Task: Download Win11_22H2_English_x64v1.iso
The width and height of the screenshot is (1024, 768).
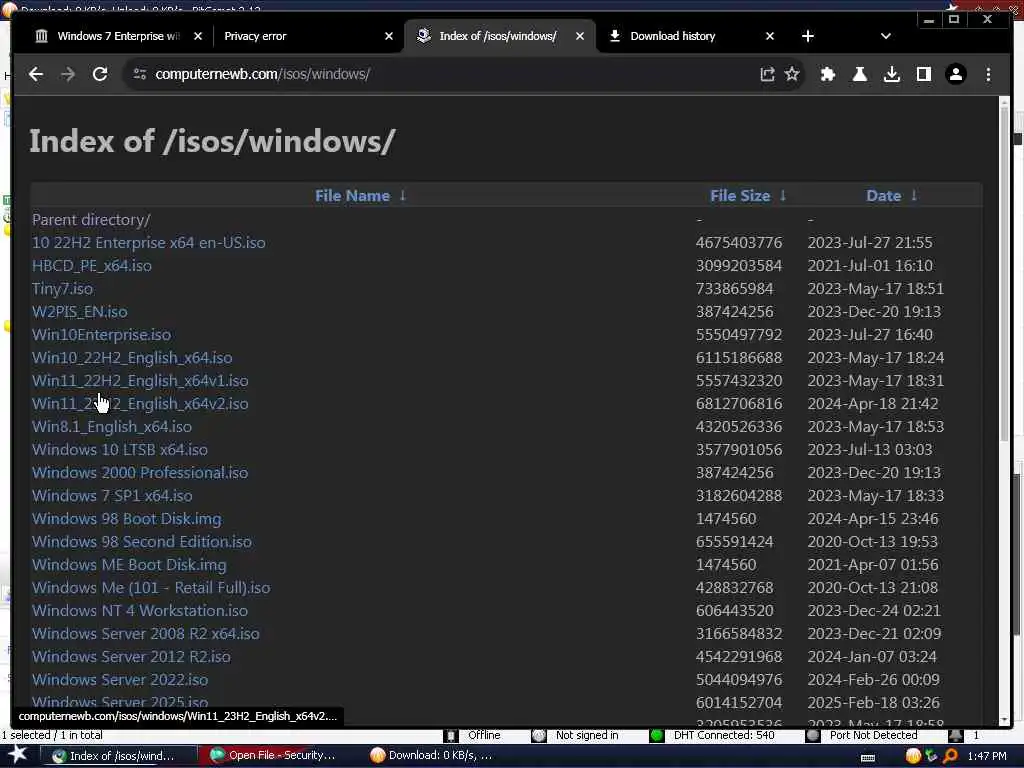Action: [x=140, y=381]
